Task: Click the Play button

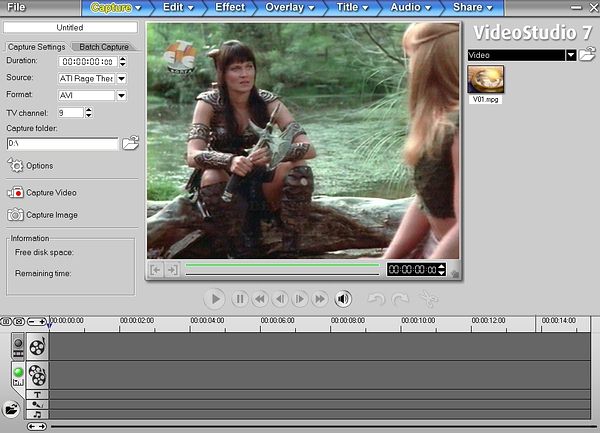Action: pyautogui.click(x=215, y=299)
